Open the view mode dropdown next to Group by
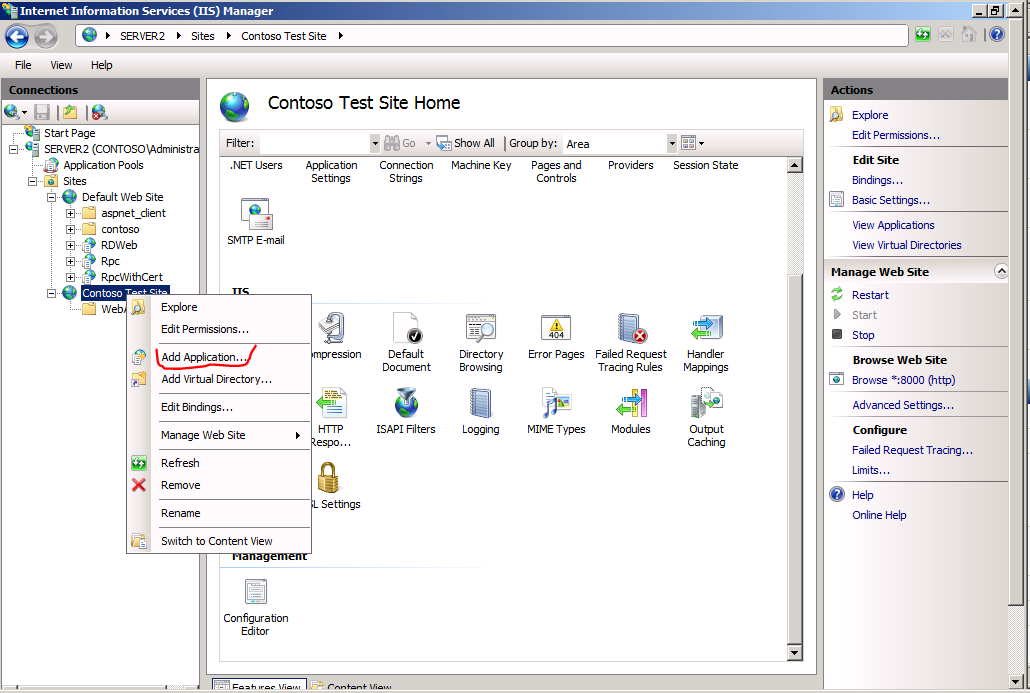The width and height of the screenshot is (1030, 693). pyautogui.click(x=692, y=143)
